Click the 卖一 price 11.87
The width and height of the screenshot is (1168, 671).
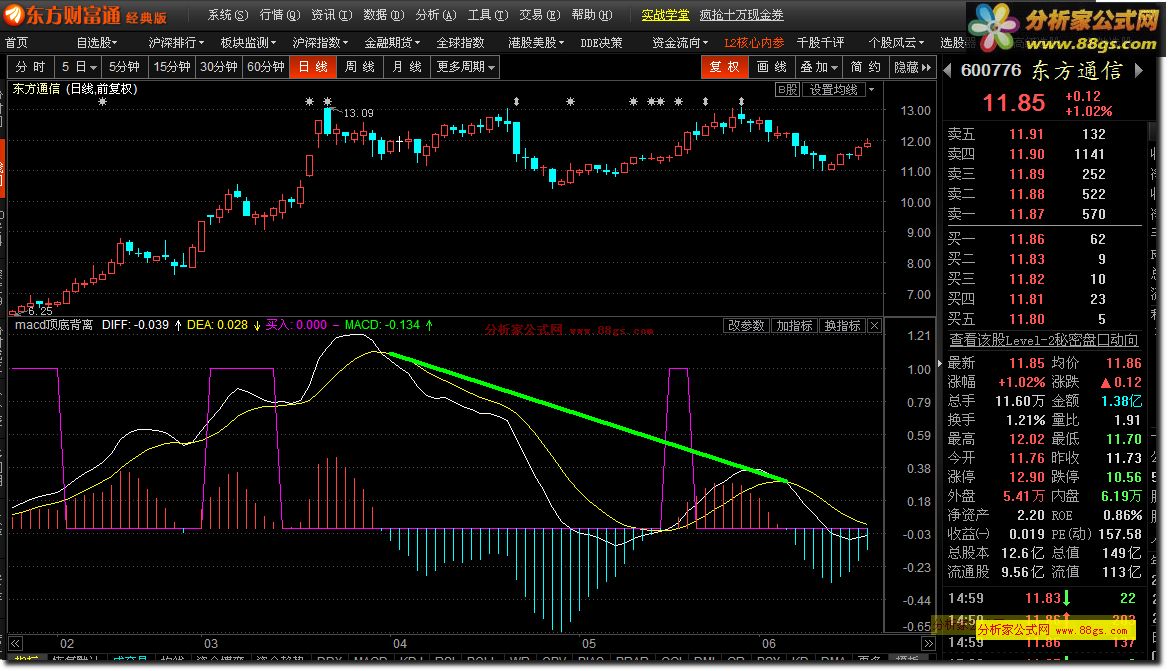[x=1026, y=214]
